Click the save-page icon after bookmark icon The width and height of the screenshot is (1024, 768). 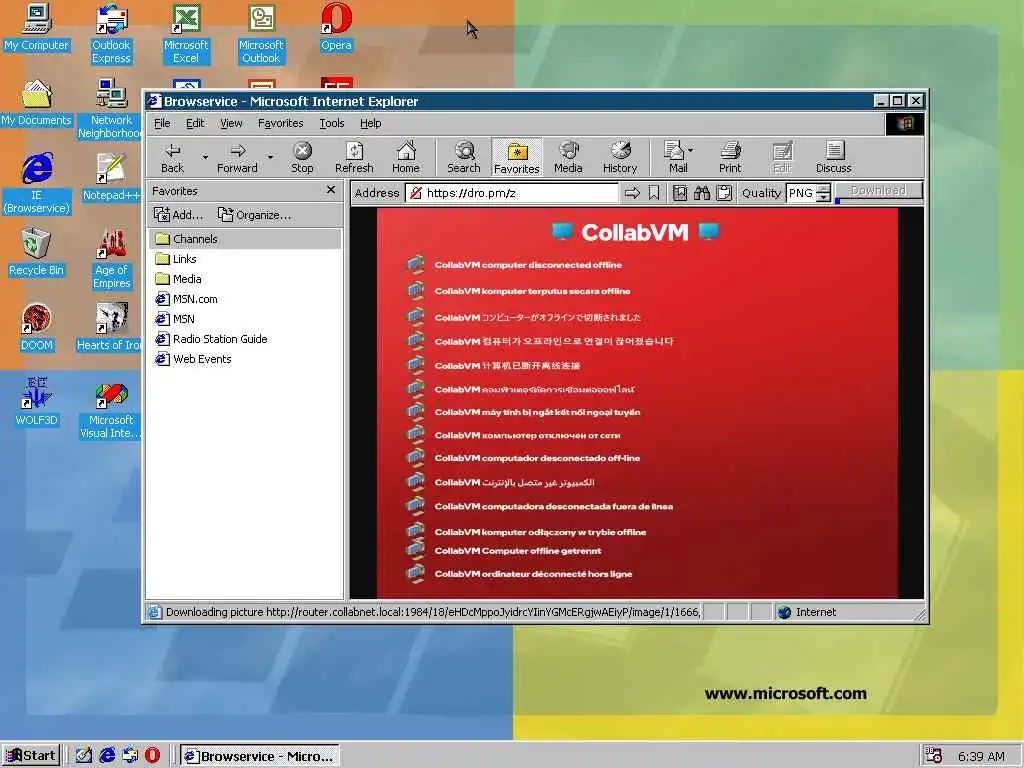[680, 193]
